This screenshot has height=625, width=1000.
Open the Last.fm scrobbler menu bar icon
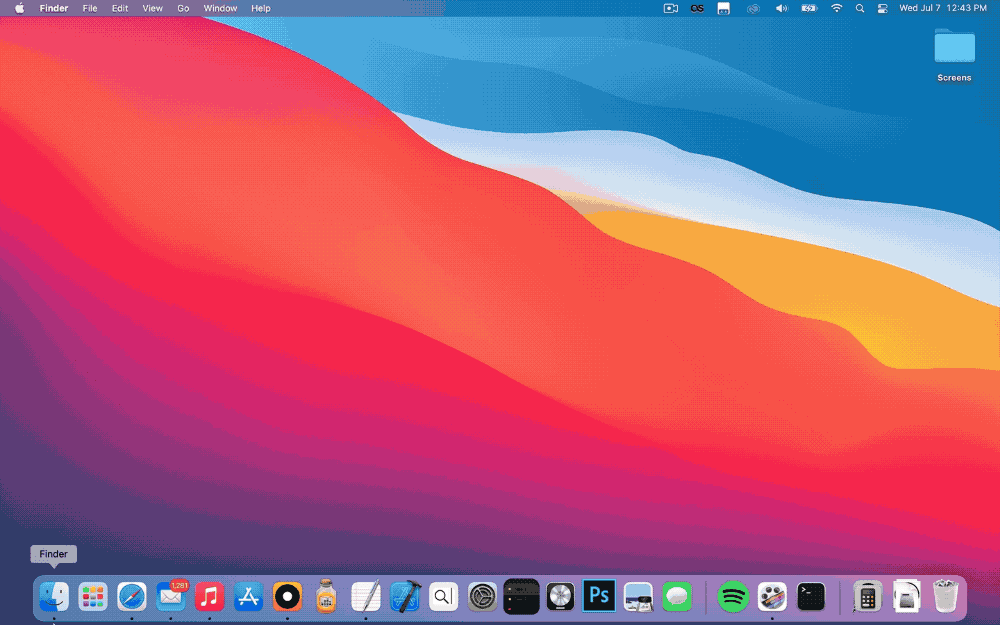[697, 8]
